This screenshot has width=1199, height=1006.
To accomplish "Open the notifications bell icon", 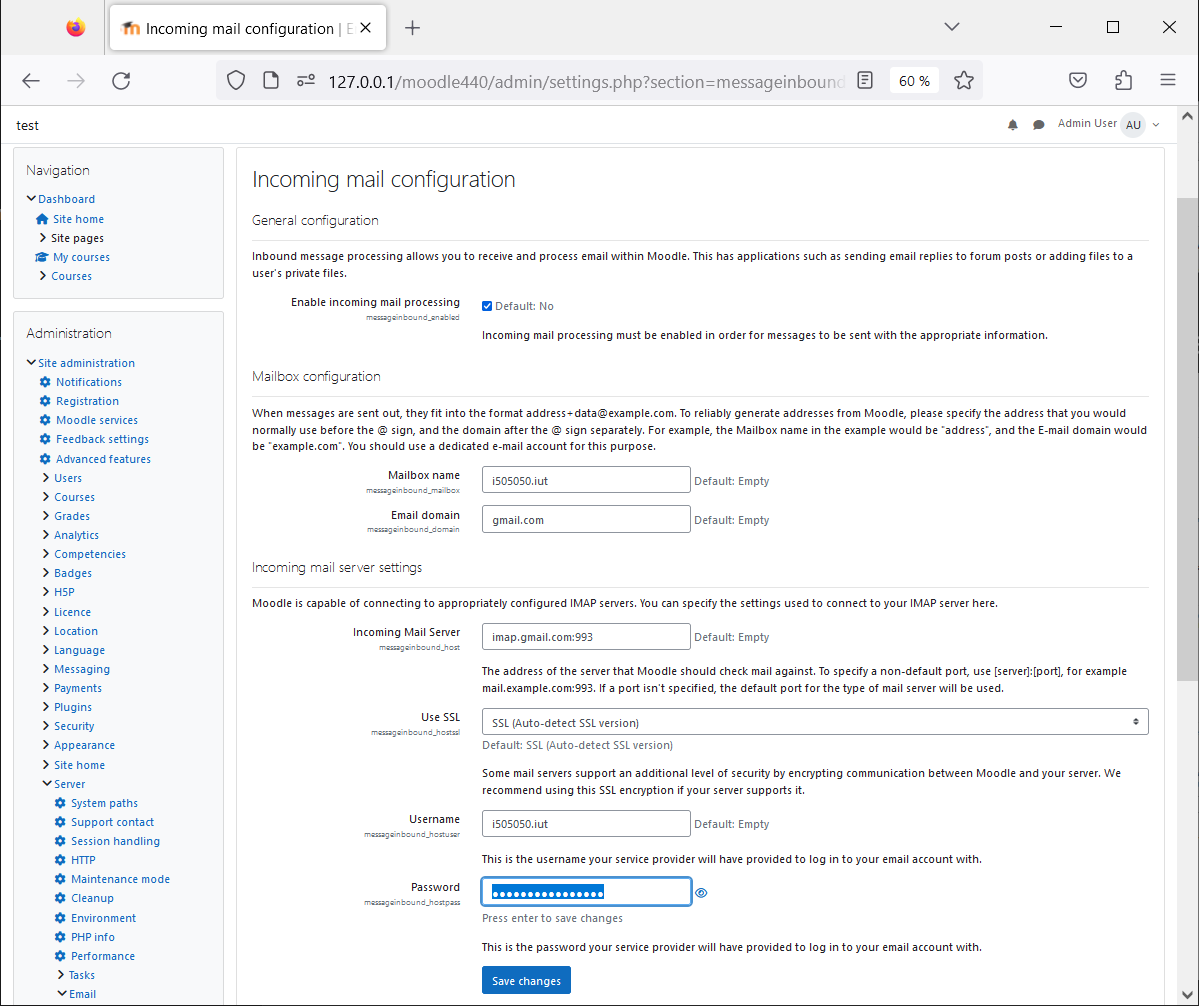I will tap(1012, 125).
